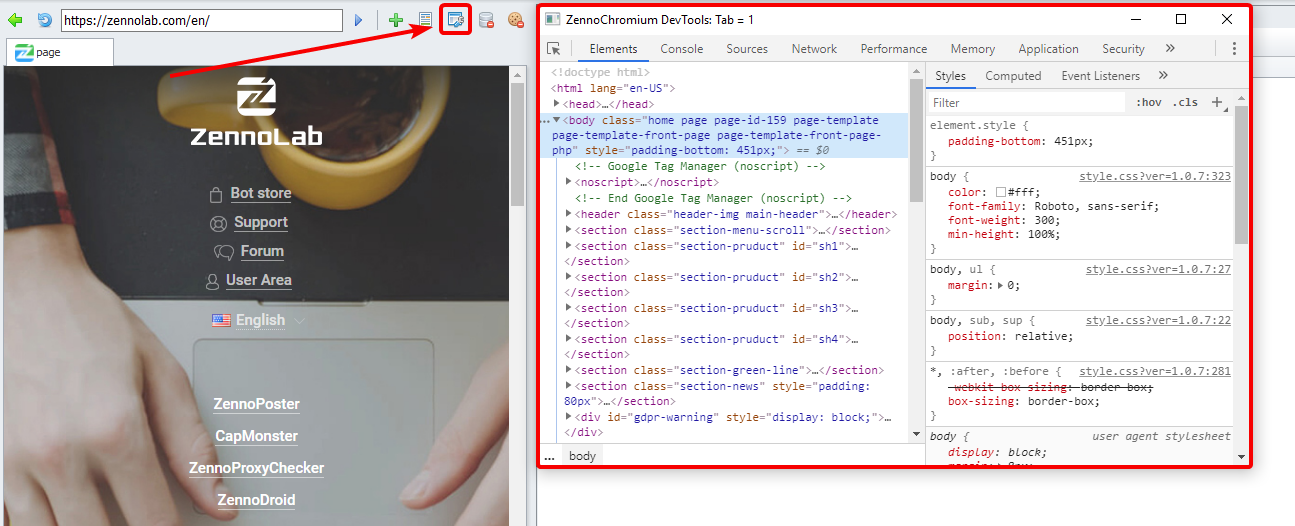Expand section-green-line node
This screenshot has width=1295, height=526.
coord(569,370)
